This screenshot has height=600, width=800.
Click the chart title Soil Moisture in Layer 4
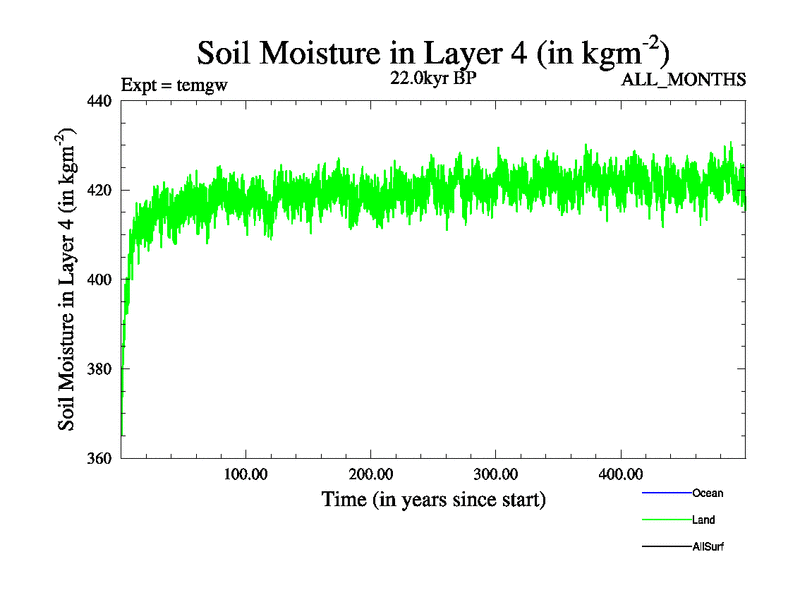(x=432, y=53)
